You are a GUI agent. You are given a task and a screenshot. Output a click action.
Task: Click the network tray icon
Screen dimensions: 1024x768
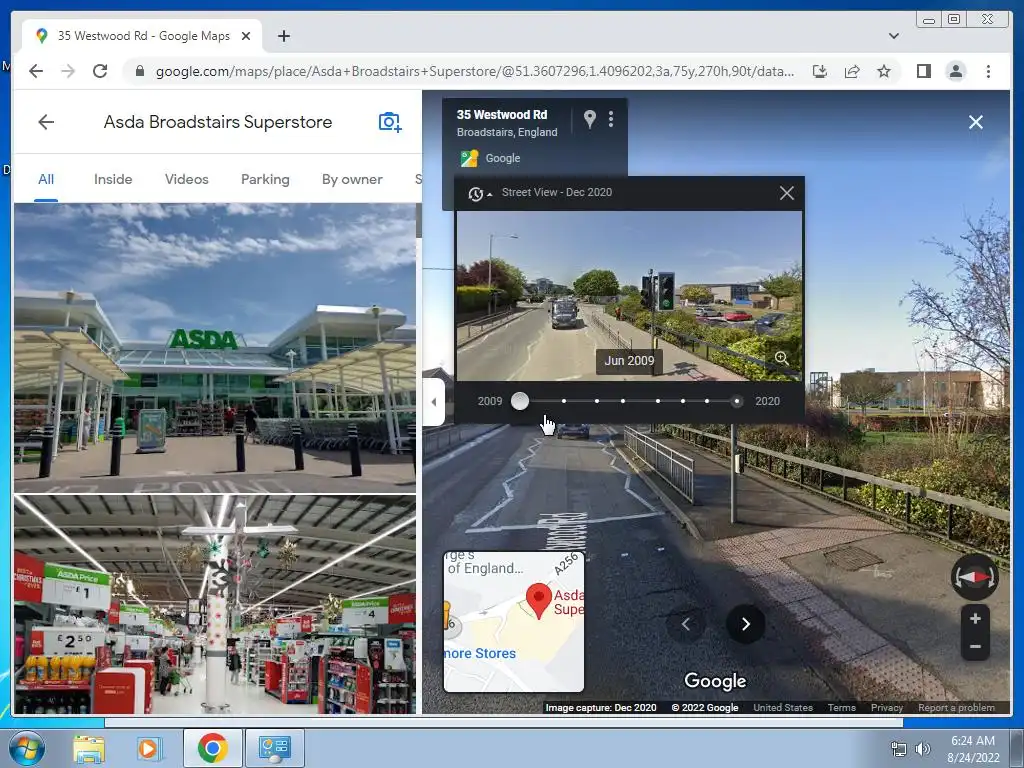(x=899, y=749)
